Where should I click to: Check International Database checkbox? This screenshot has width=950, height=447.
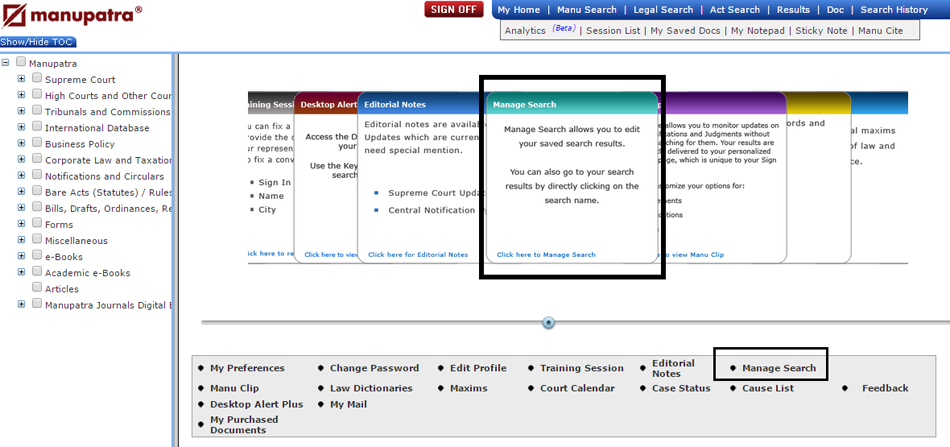(x=37, y=127)
